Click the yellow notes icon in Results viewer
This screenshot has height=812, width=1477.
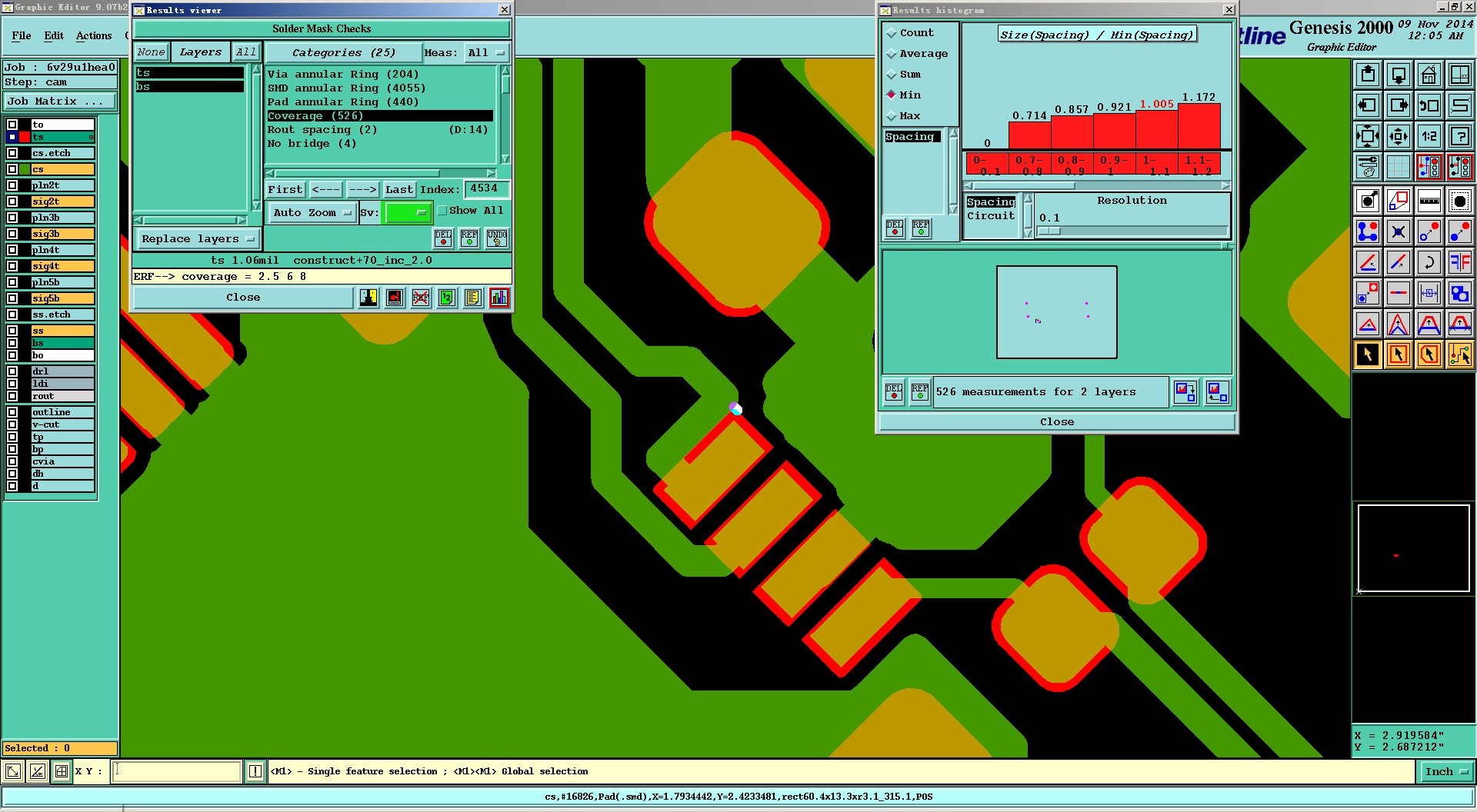473,298
